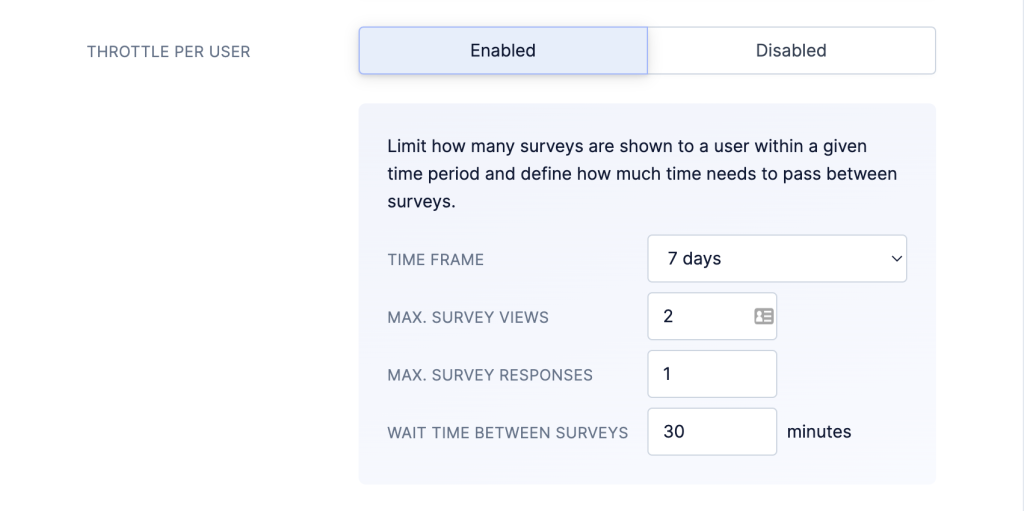This screenshot has height=511, width=1024.
Task: Open the Time Frame dropdown
Action: coord(777,259)
